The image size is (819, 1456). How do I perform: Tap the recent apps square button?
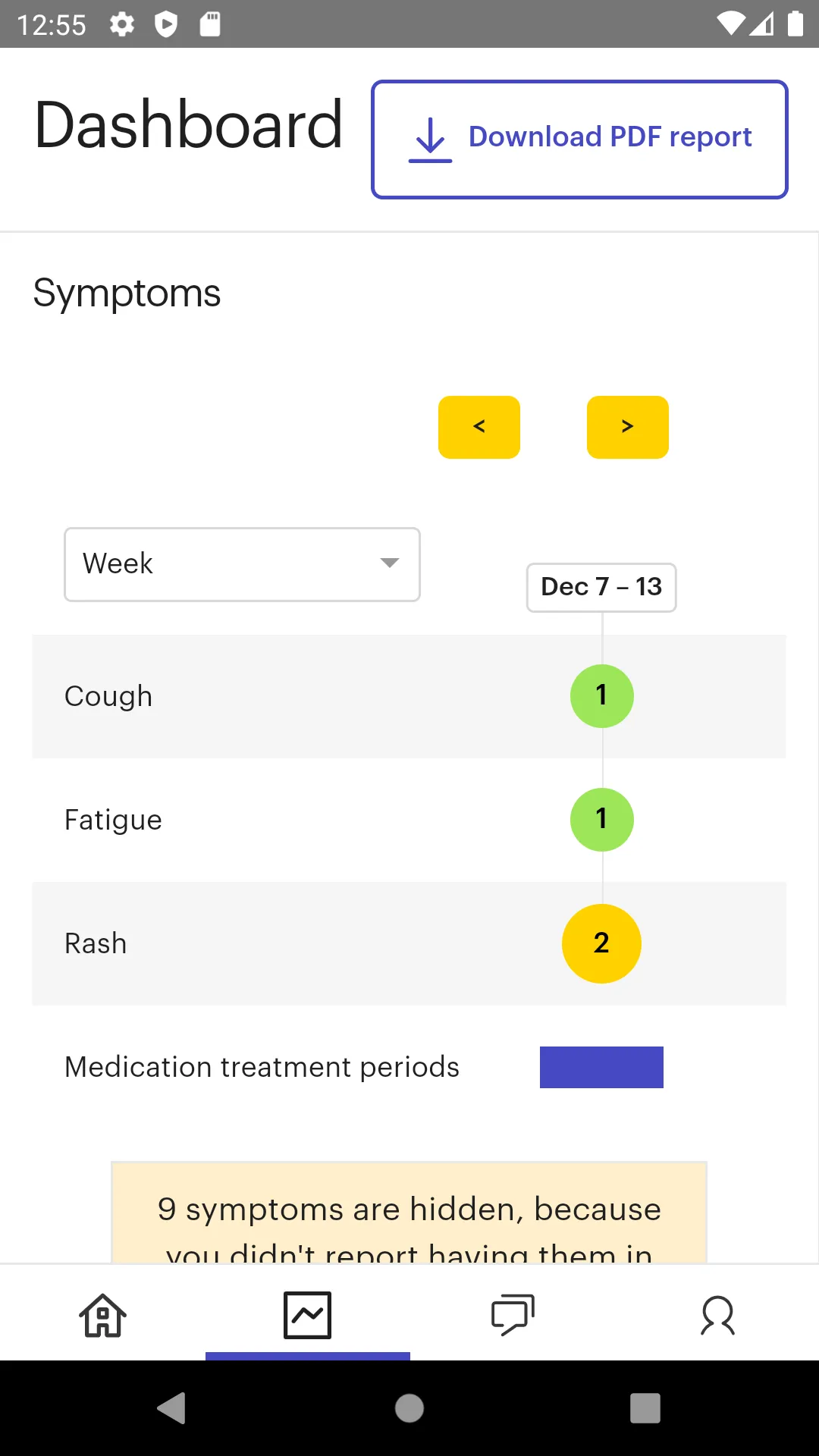[x=645, y=1408]
